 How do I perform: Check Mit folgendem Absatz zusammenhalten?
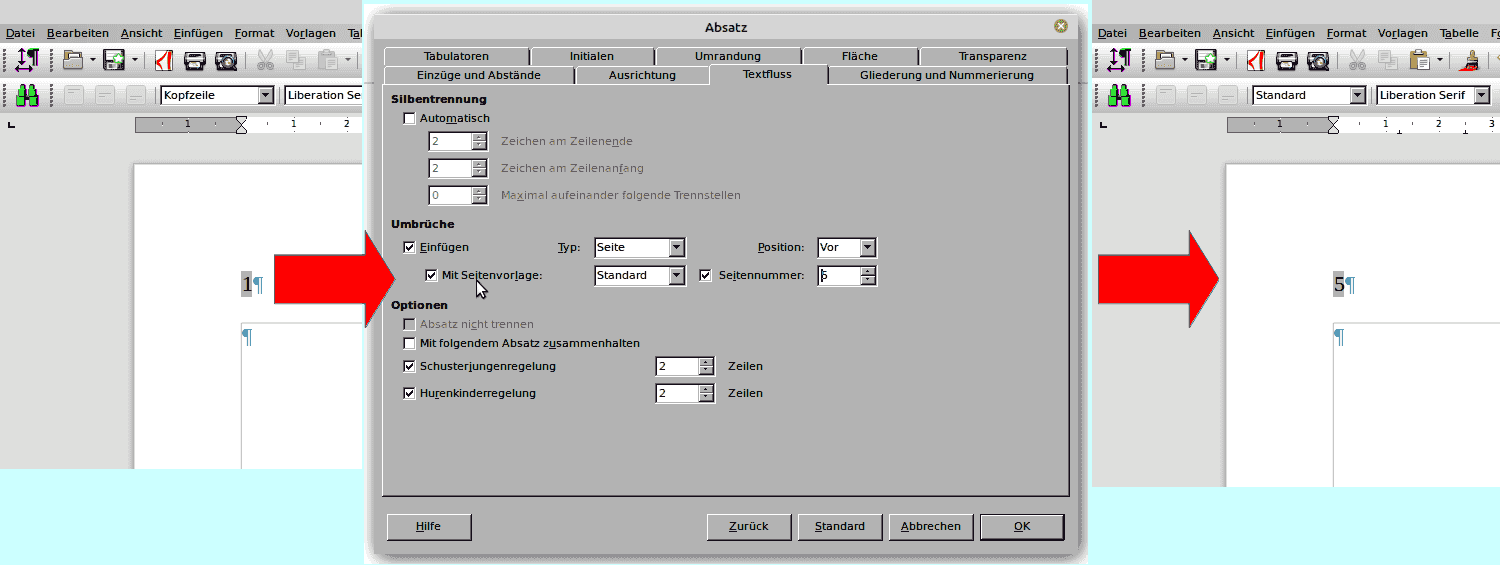pos(408,343)
